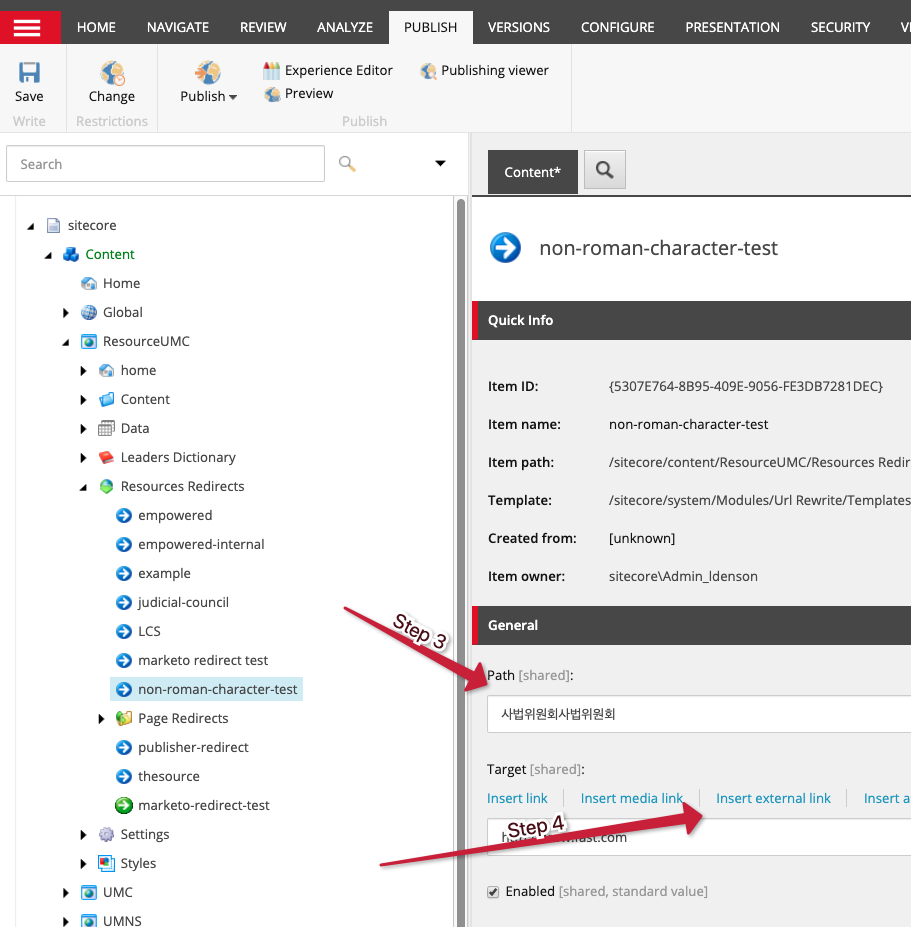
Task: Collapse the General section header
Action: click(x=692, y=625)
